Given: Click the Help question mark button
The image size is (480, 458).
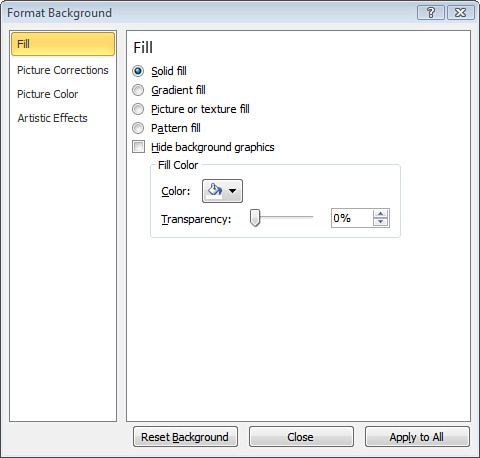Looking at the screenshot, I should (431, 13).
